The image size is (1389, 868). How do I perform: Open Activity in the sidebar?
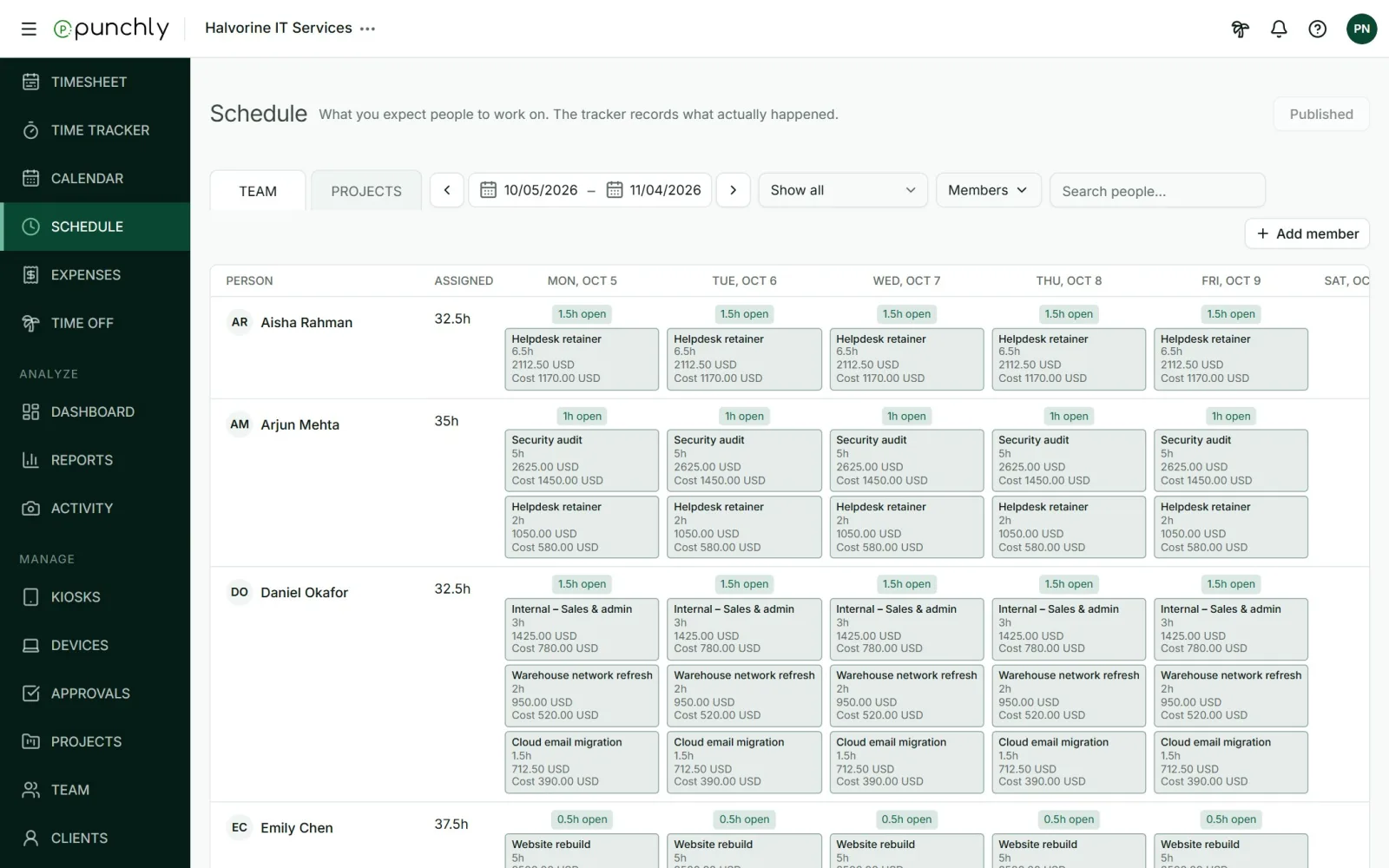tap(95, 508)
